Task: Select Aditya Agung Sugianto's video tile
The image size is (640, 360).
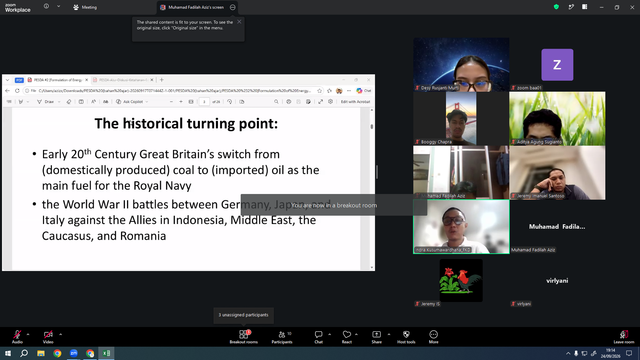Action: click(x=557, y=118)
